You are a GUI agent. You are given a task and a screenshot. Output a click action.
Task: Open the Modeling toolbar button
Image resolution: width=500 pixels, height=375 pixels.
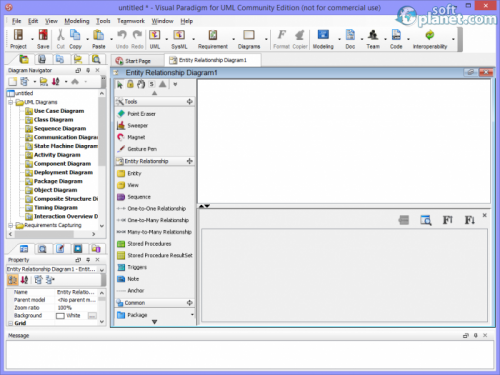pyautogui.click(x=323, y=39)
